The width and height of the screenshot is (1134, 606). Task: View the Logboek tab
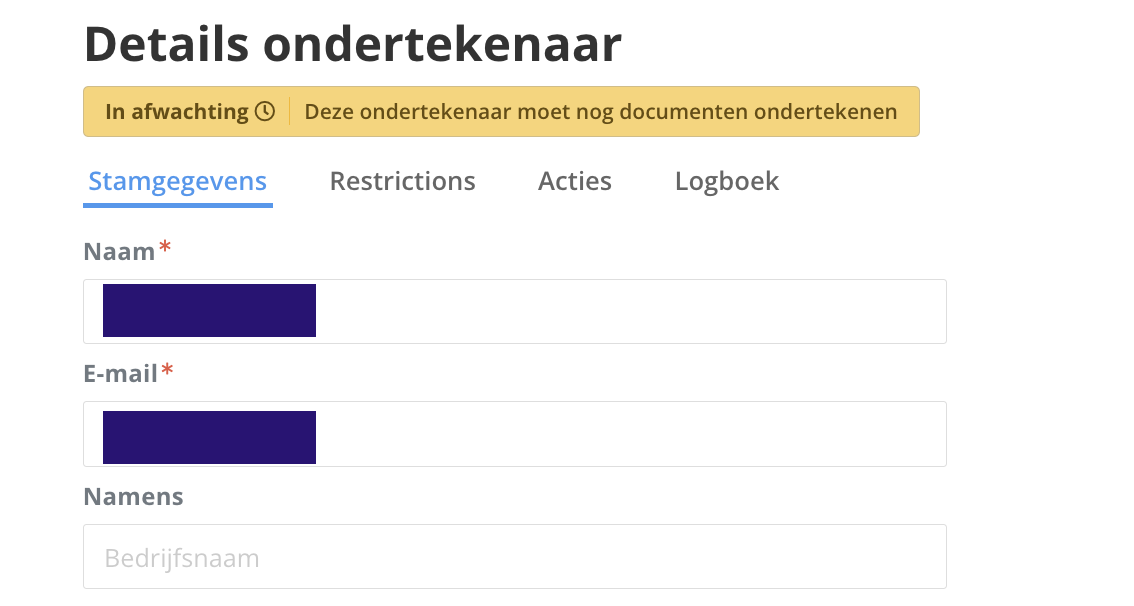[x=727, y=181]
